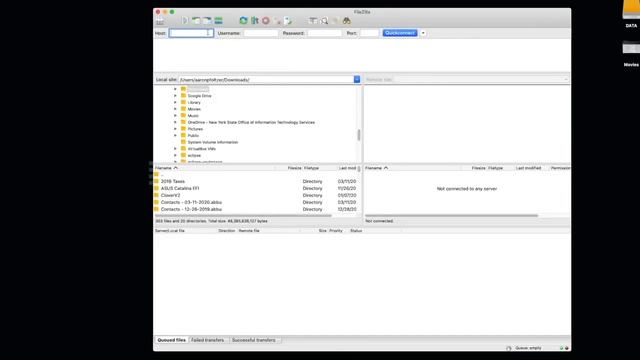Click the remote file list horizontal scrollbar
This screenshot has width=640, height=360.
pos(451,216)
